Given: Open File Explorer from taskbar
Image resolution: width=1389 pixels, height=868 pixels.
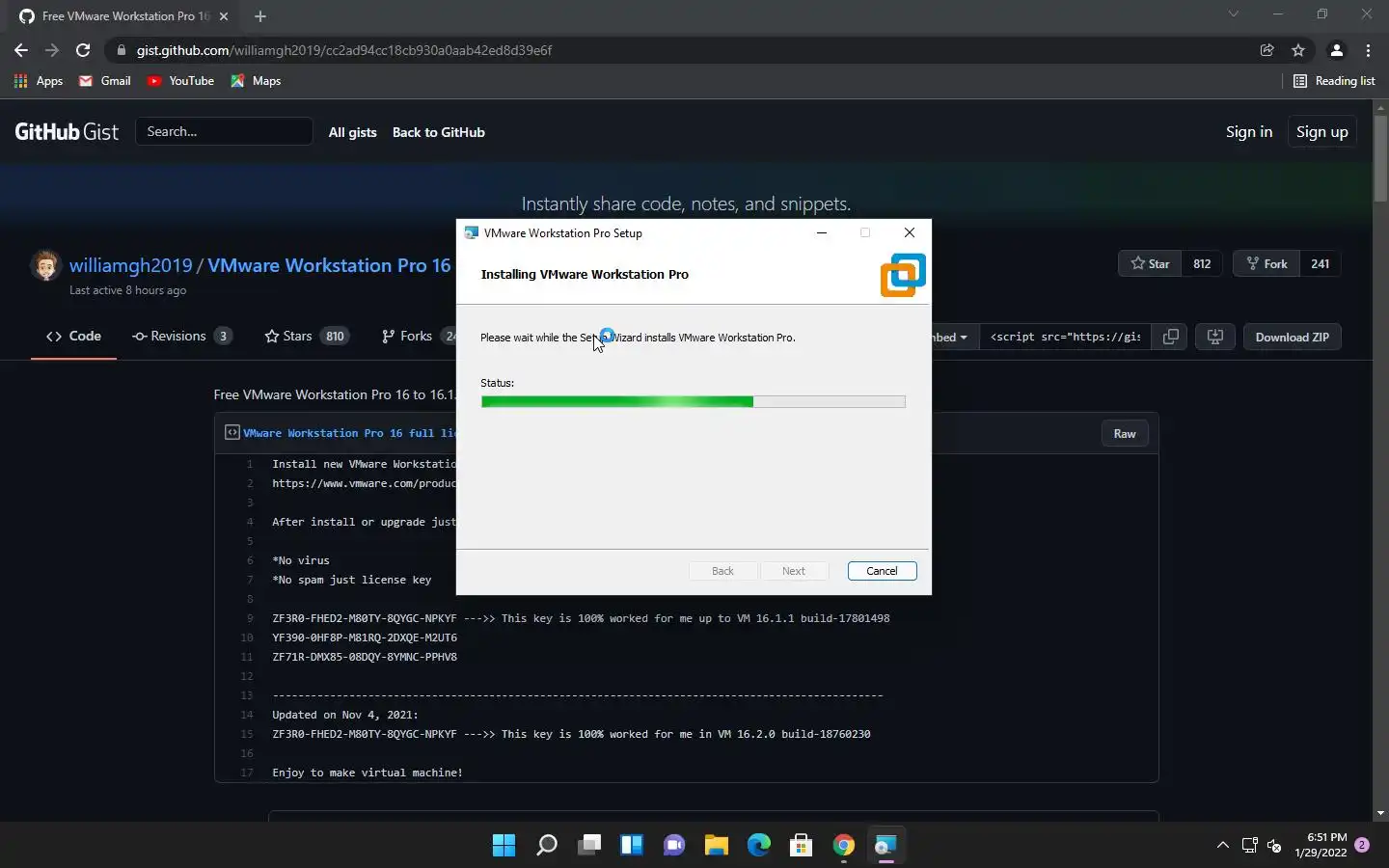Looking at the screenshot, I should point(717,846).
